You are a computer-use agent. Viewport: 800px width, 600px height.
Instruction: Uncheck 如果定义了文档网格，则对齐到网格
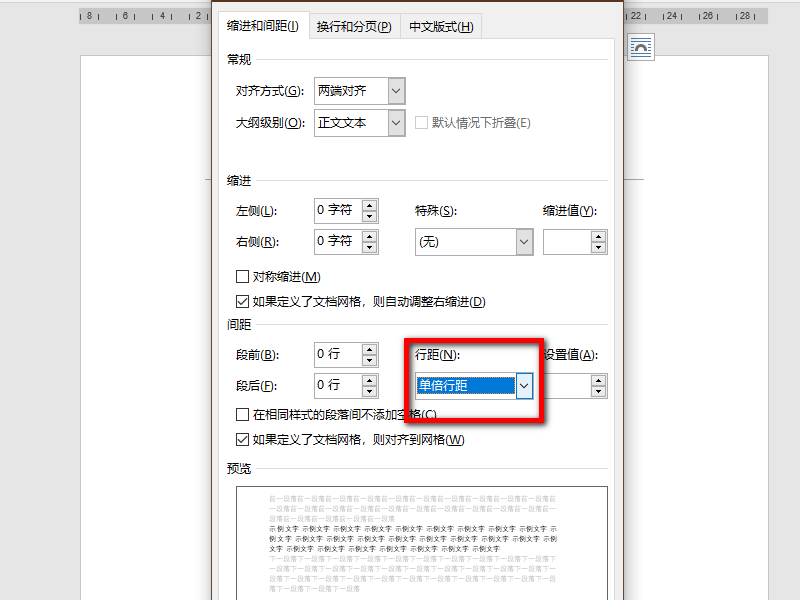pyautogui.click(x=242, y=437)
